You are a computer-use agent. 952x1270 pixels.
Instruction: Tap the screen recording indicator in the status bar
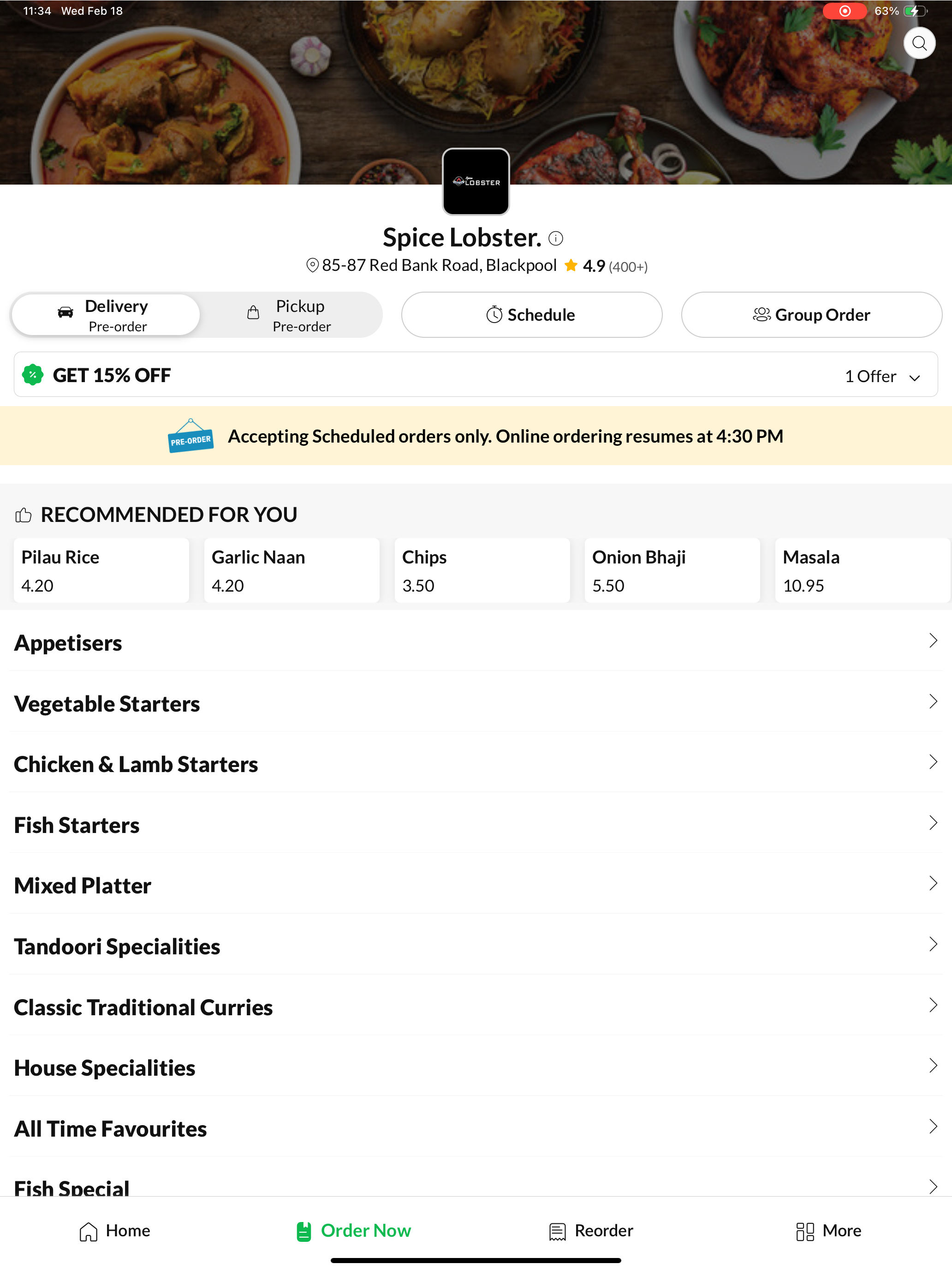click(x=844, y=11)
